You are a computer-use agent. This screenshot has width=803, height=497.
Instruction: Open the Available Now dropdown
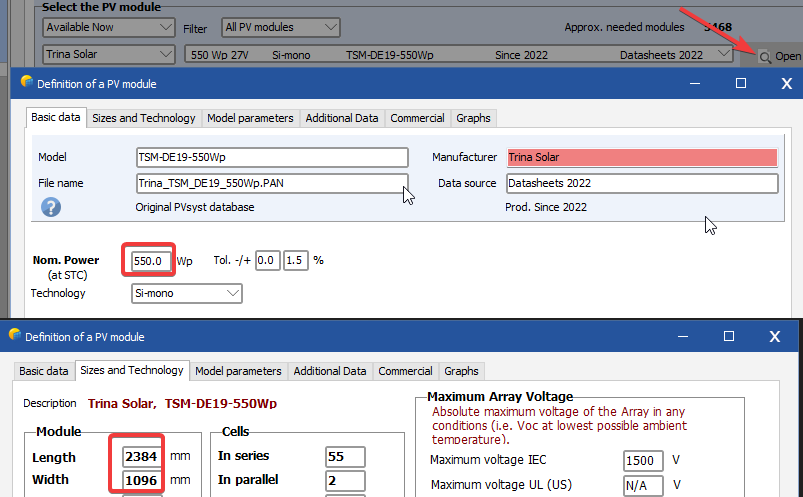pyautogui.click(x=109, y=27)
